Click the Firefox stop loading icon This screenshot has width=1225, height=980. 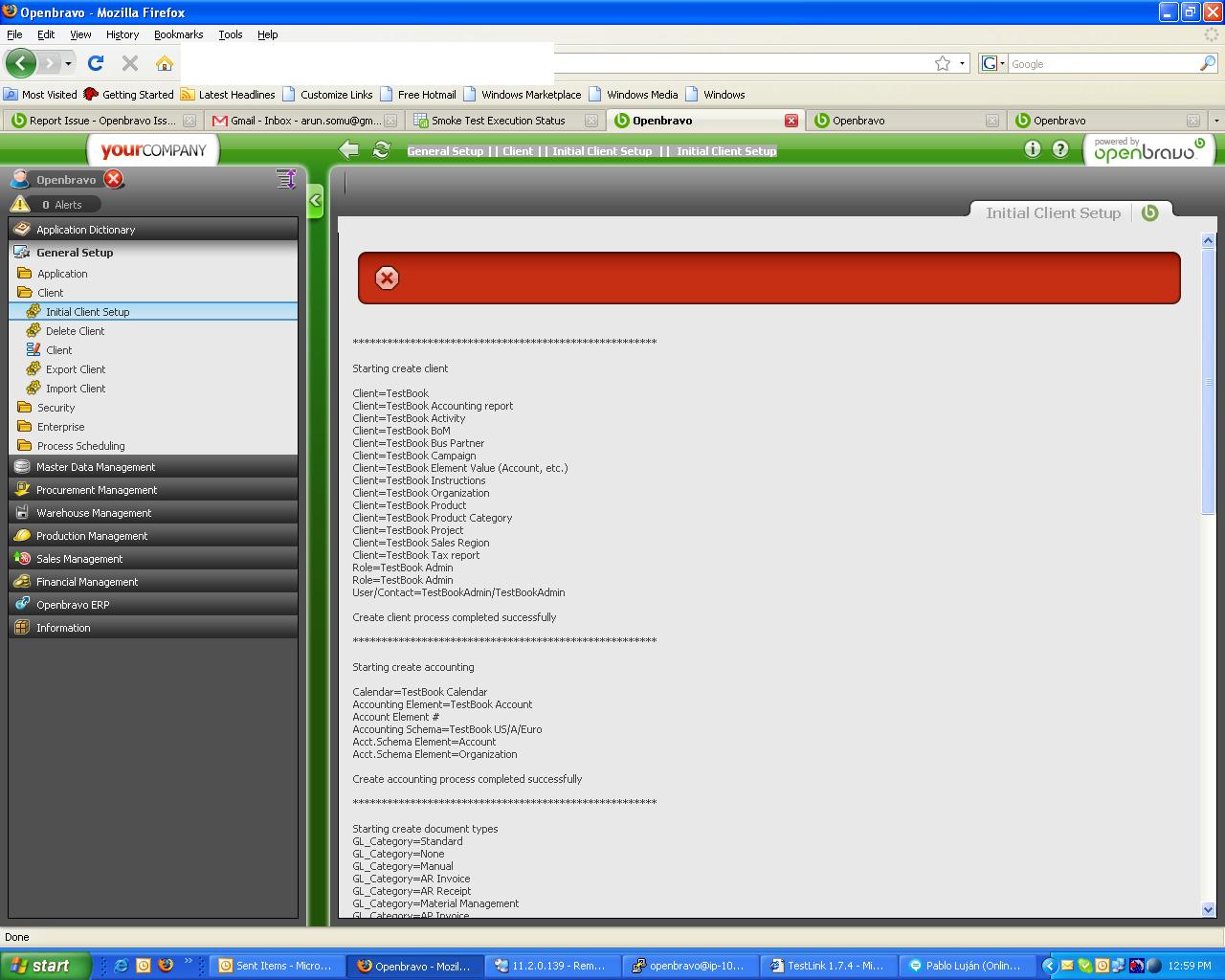click(130, 63)
